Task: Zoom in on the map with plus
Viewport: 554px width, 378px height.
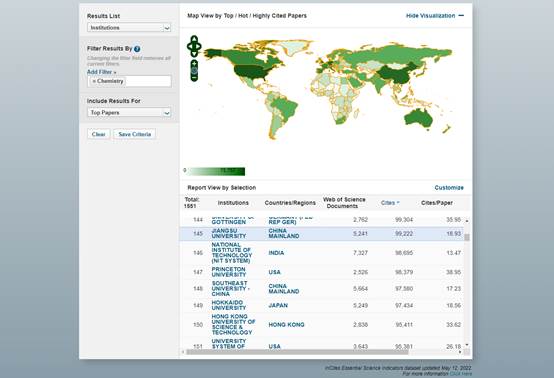Action: click(x=194, y=64)
